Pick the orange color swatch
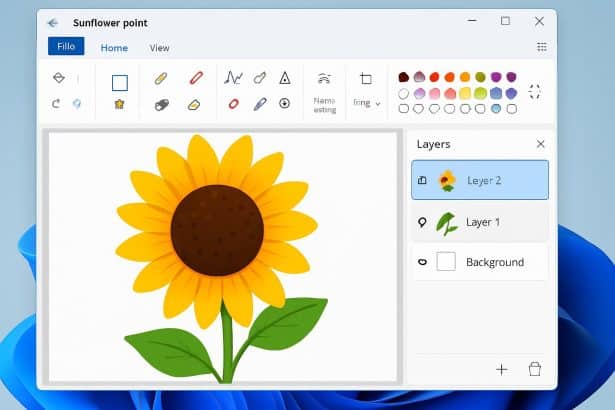Screen dimensions: 615x410 pyautogui.click(x=450, y=77)
